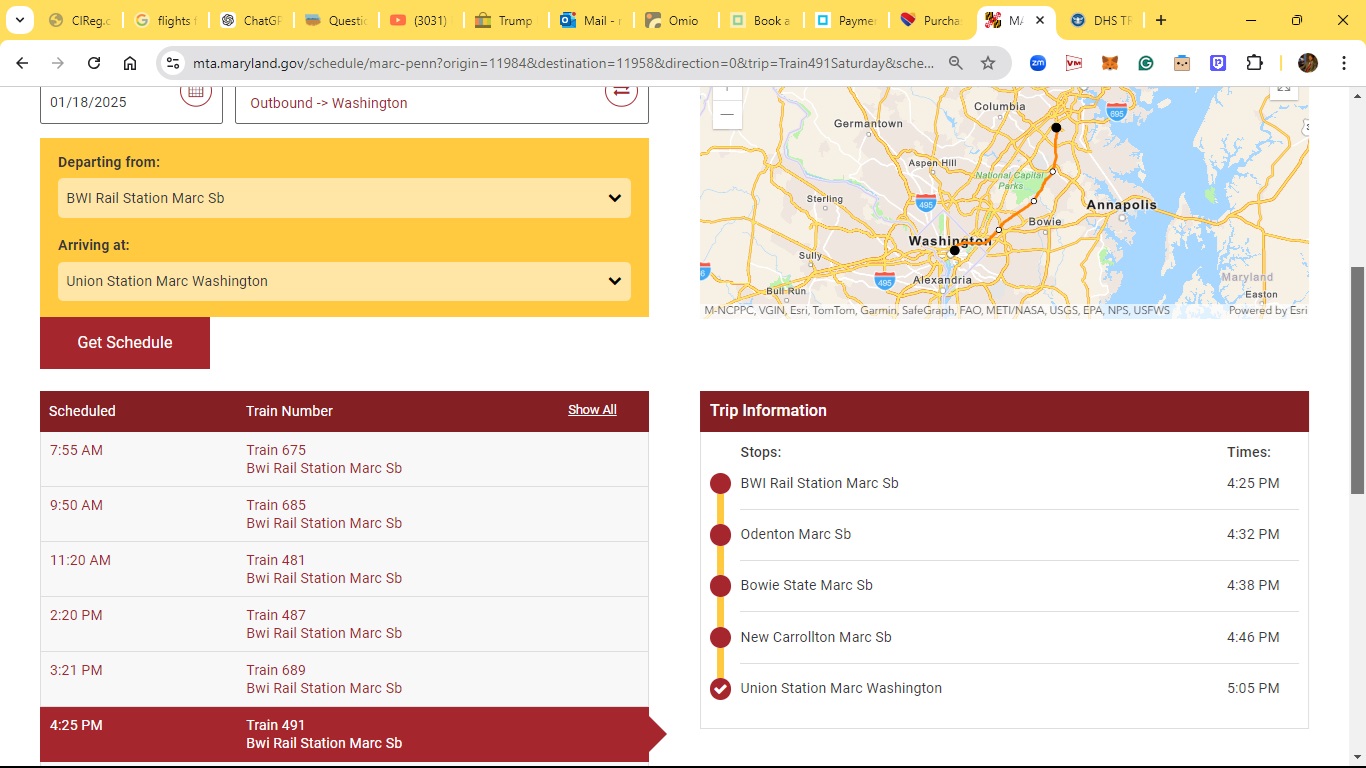Close the active MTA tab

[1040, 20]
